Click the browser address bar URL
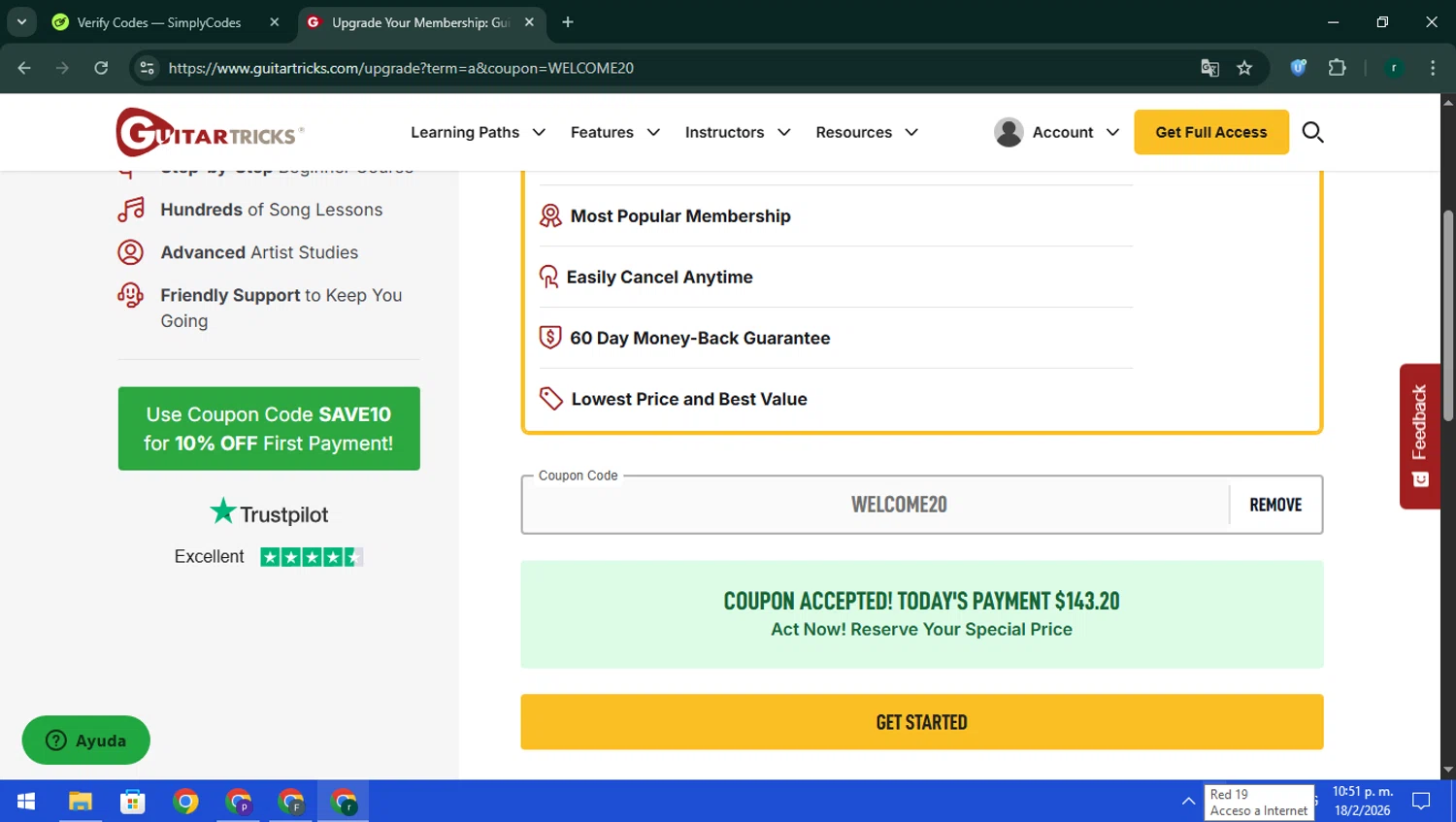This screenshot has width=1456, height=822. click(x=401, y=68)
